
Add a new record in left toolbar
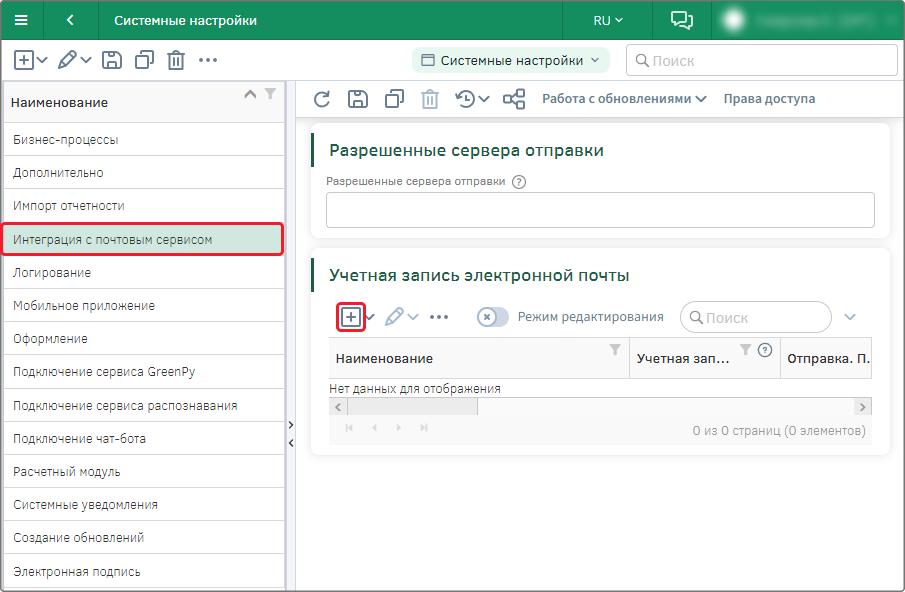coord(24,60)
